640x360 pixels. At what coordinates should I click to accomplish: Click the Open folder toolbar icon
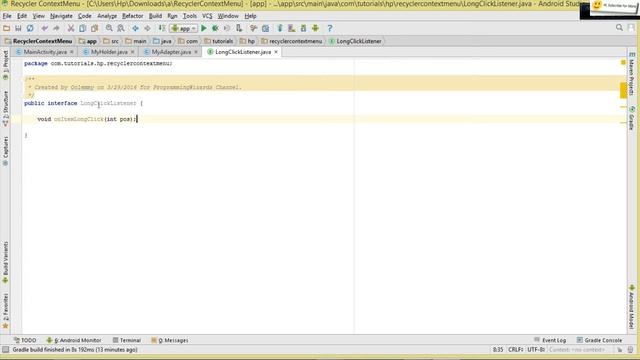tap(6, 28)
